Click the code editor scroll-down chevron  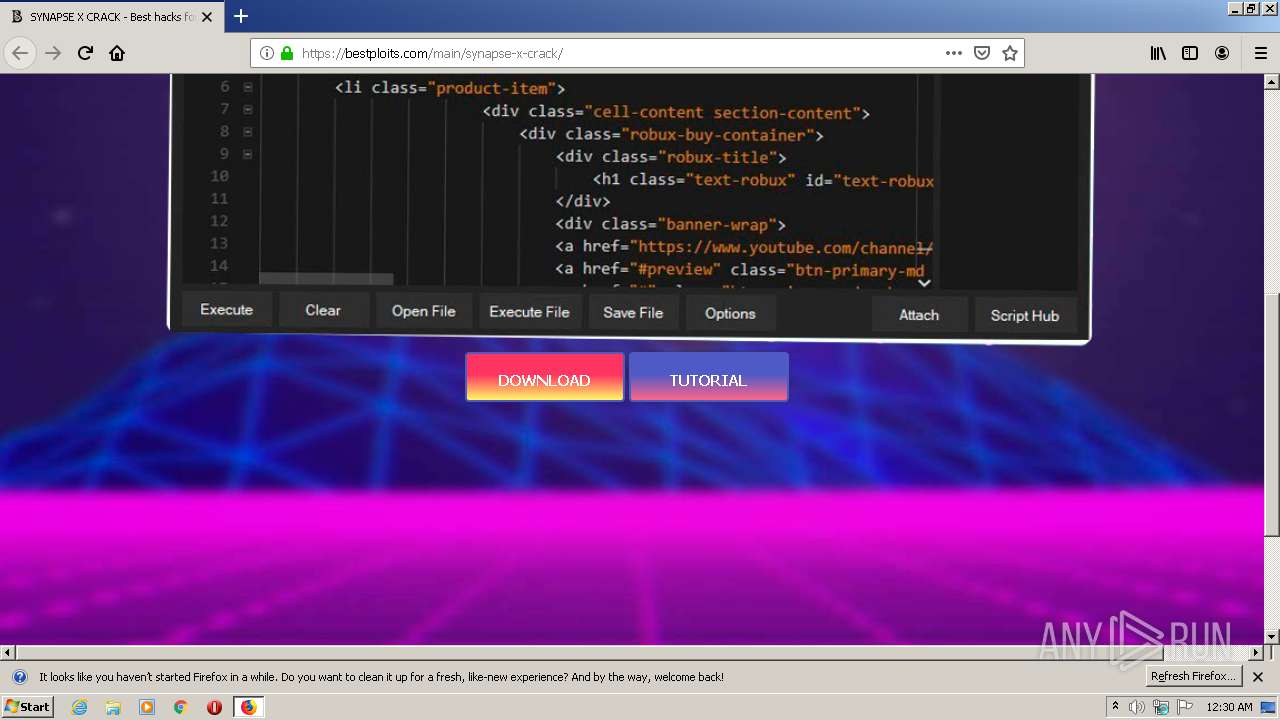924,284
